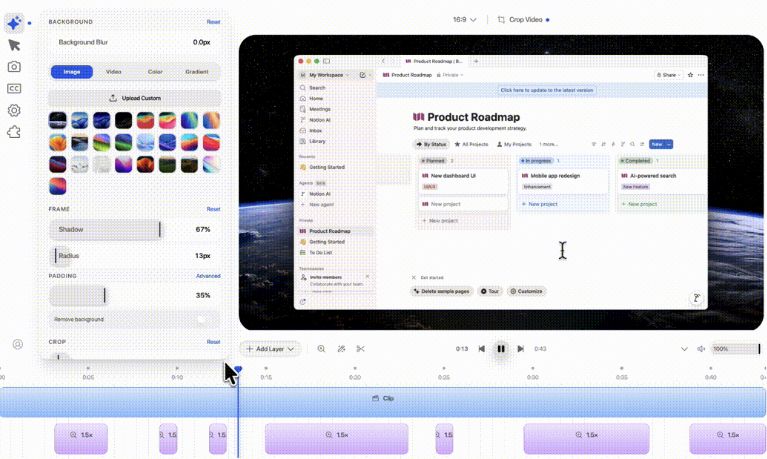Click the Upload Custom button
Image resolution: width=767 pixels, height=459 pixels.
click(135, 98)
